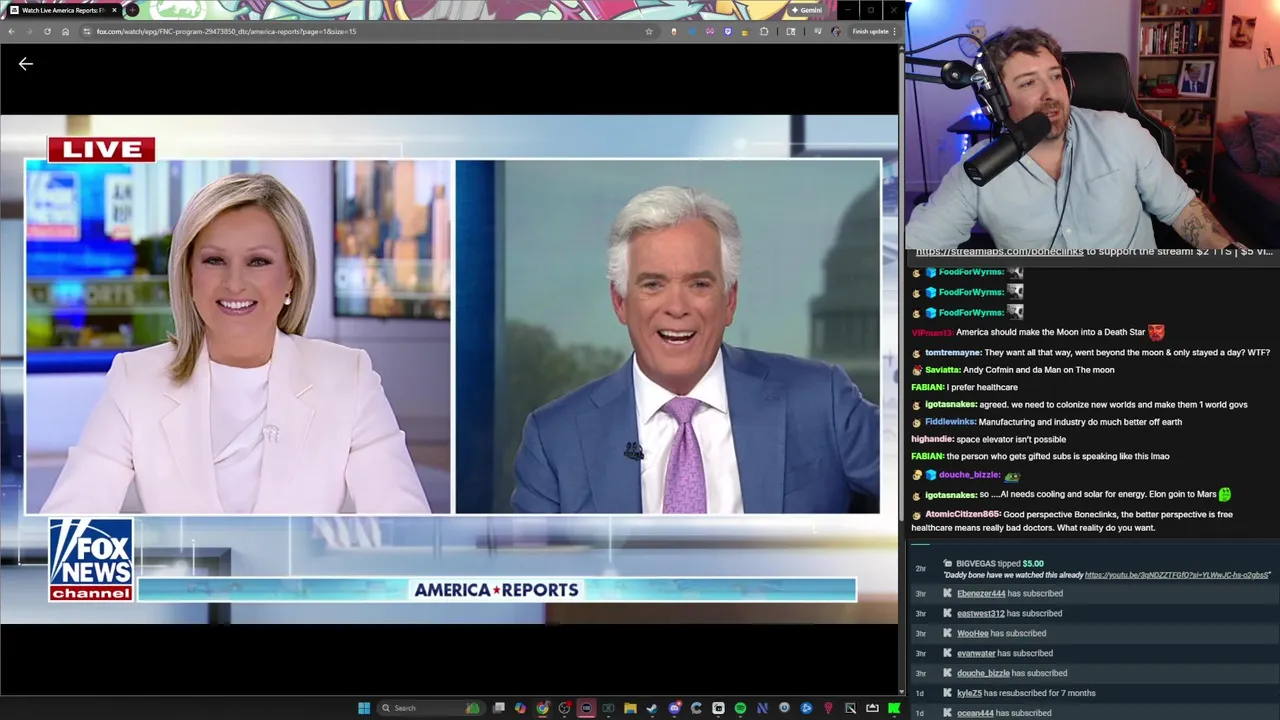Open the streamlabs.com/boneclinks link
Image resolution: width=1280 pixels, height=720 pixels.
point(999,251)
